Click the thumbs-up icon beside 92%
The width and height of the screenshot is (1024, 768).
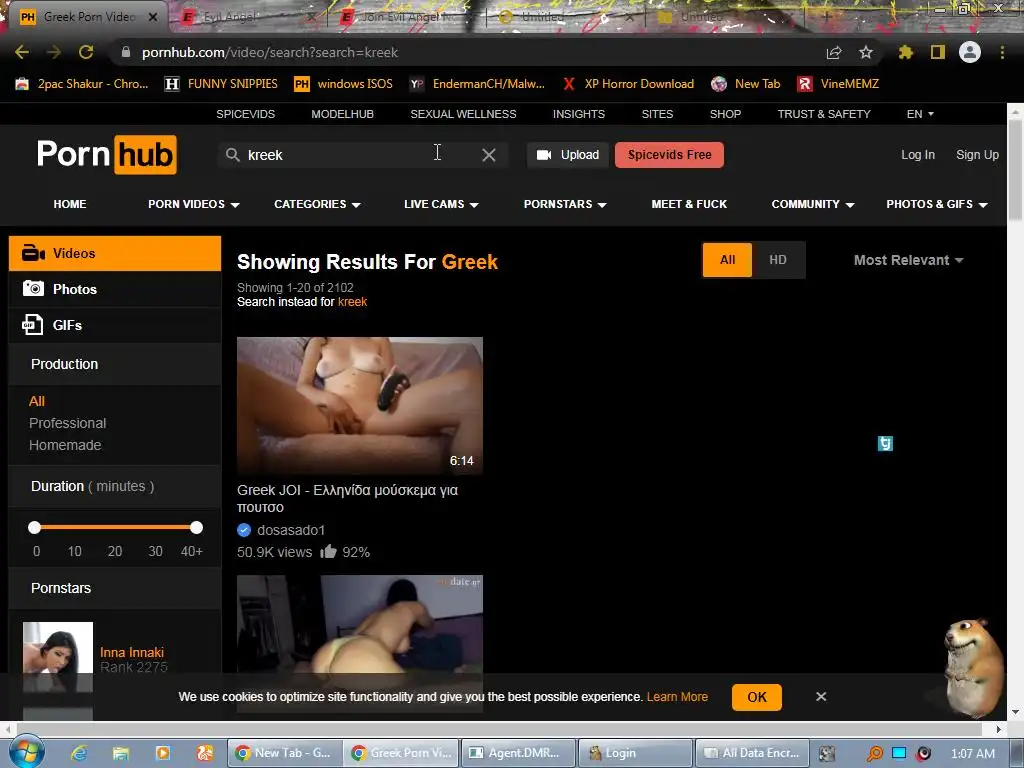pos(328,552)
